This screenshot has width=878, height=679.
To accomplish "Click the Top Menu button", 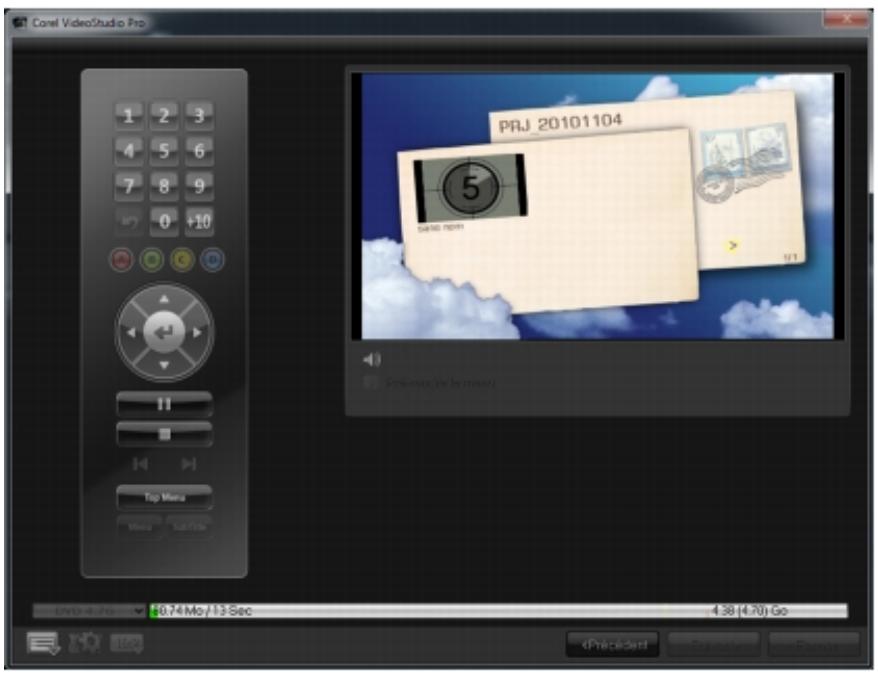I will coord(164,497).
